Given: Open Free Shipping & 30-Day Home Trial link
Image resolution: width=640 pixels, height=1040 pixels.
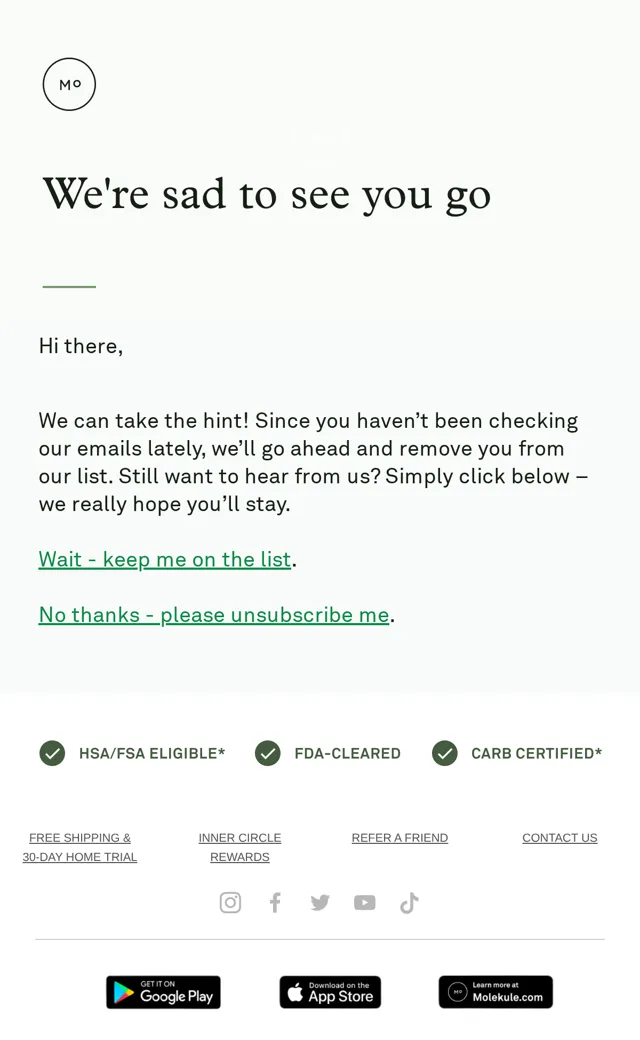Looking at the screenshot, I should (80, 847).
